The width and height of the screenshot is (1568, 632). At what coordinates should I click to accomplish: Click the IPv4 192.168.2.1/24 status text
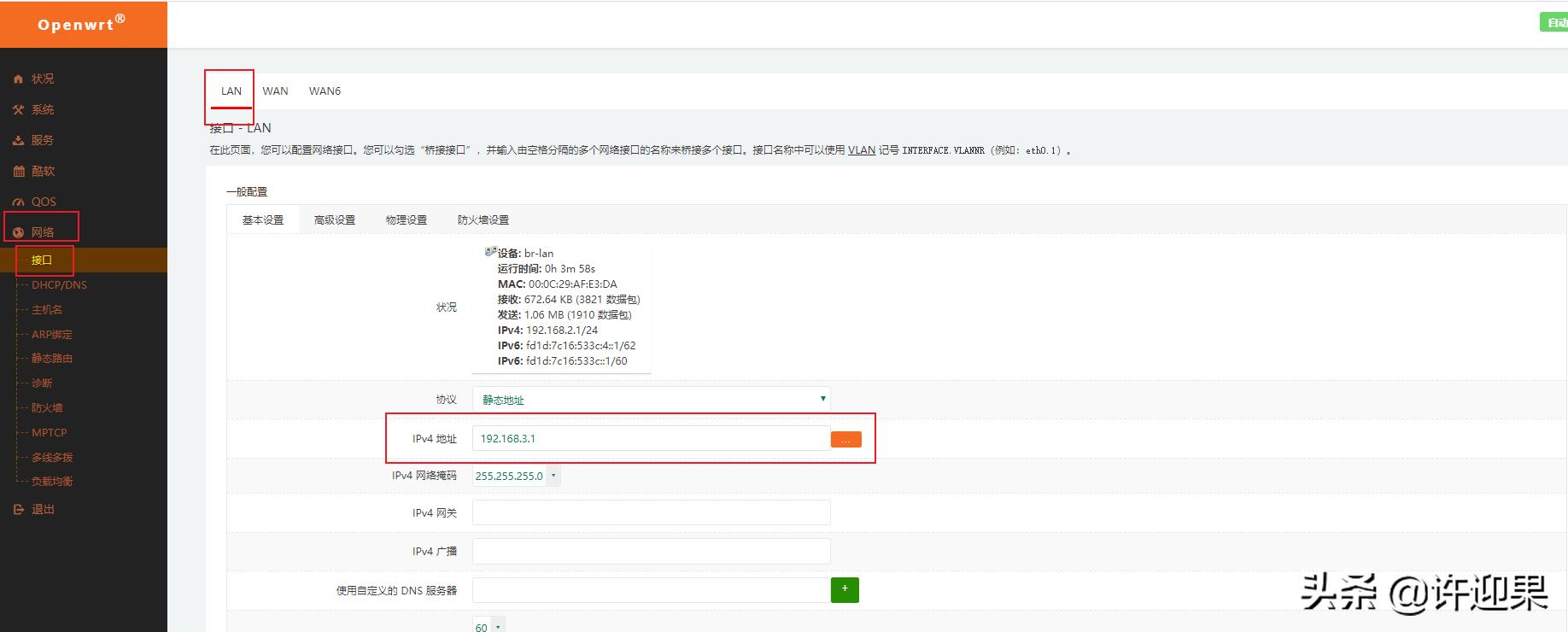coord(547,330)
